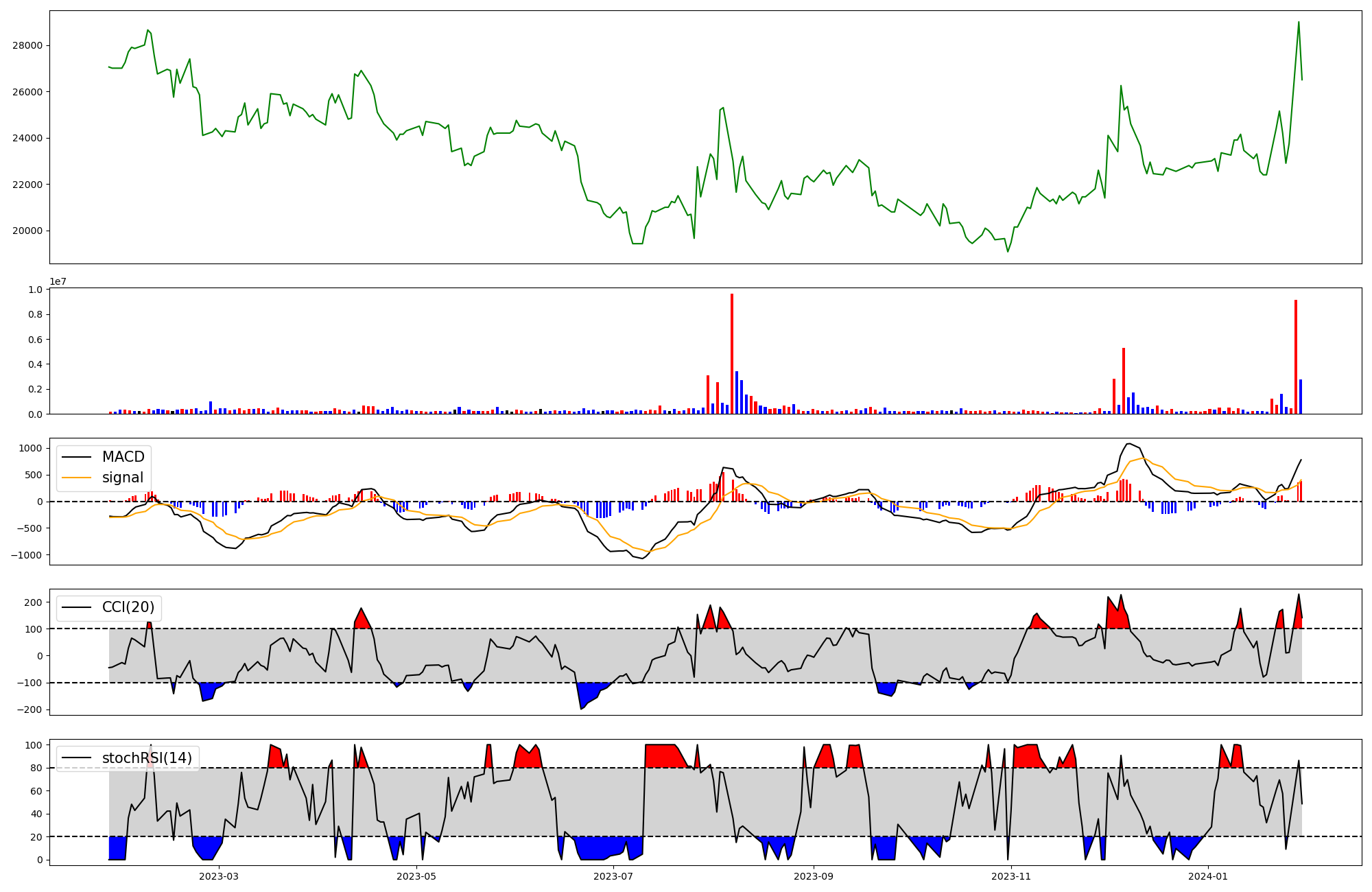Click the tallest red volume bar
Image resolution: width=1372 pixels, height=892 pixels.
click(x=732, y=353)
